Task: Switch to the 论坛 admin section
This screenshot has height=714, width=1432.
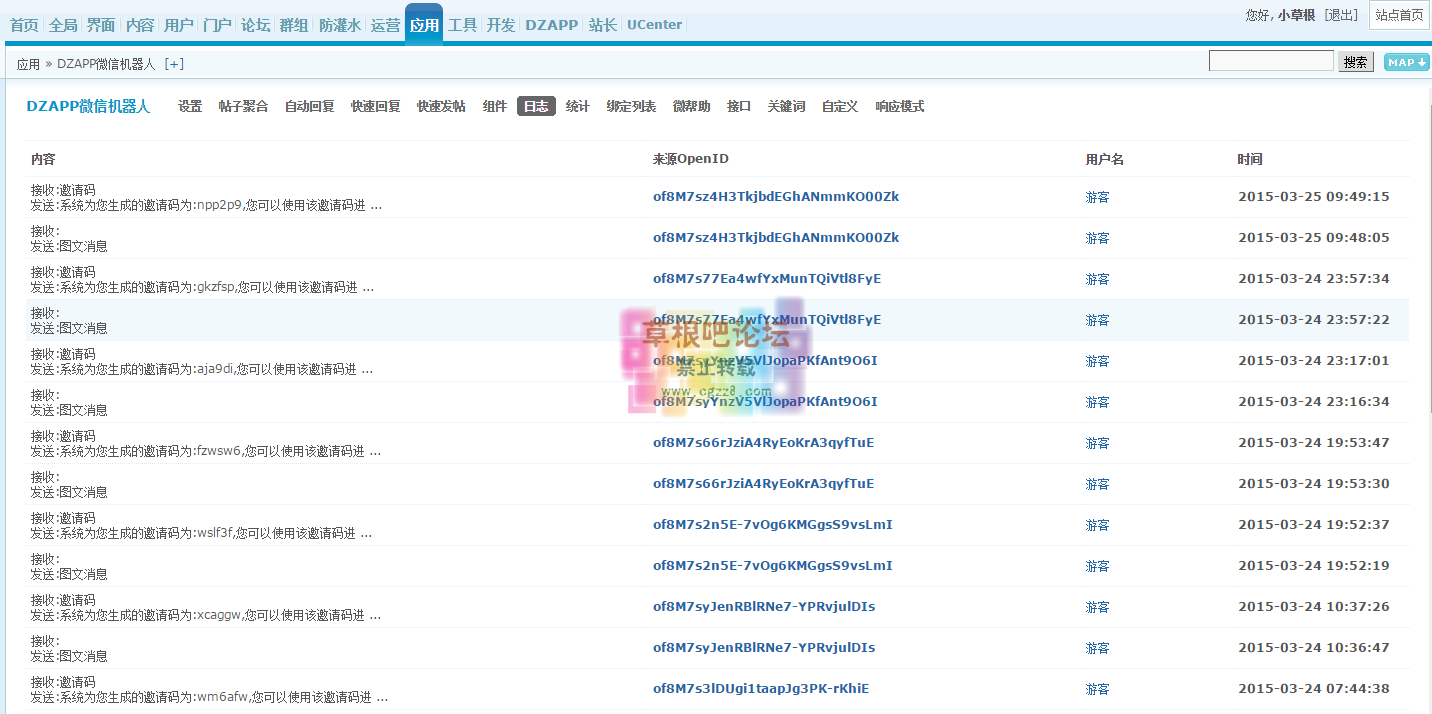Action: [x=255, y=24]
